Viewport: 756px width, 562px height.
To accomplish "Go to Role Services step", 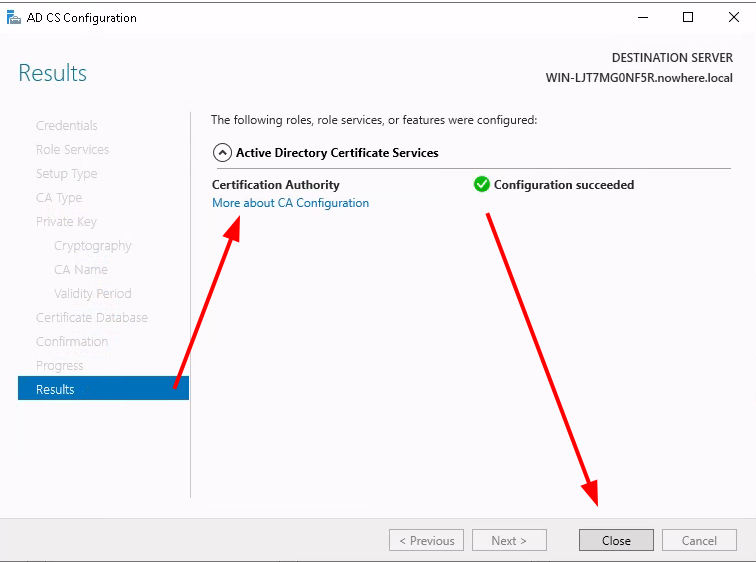I will pyautogui.click(x=72, y=149).
